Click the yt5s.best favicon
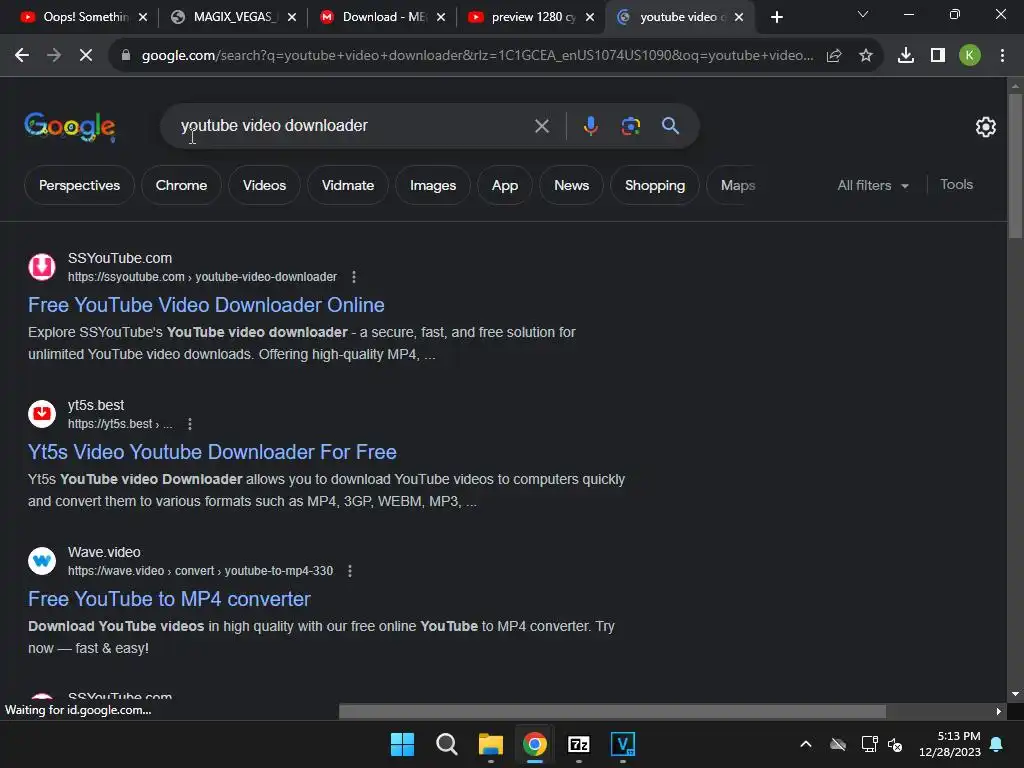Image resolution: width=1024 pixels, height=768 pixels. click(42, 414)
